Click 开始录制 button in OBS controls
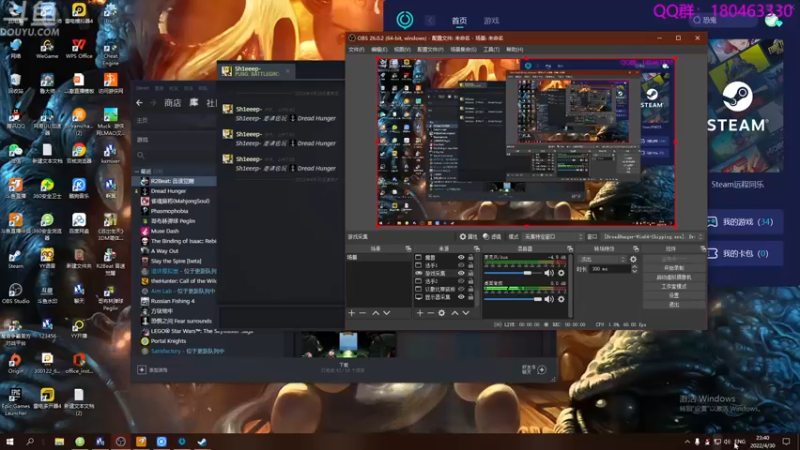Screen dimensions: 800x450 tap(674, 268)
